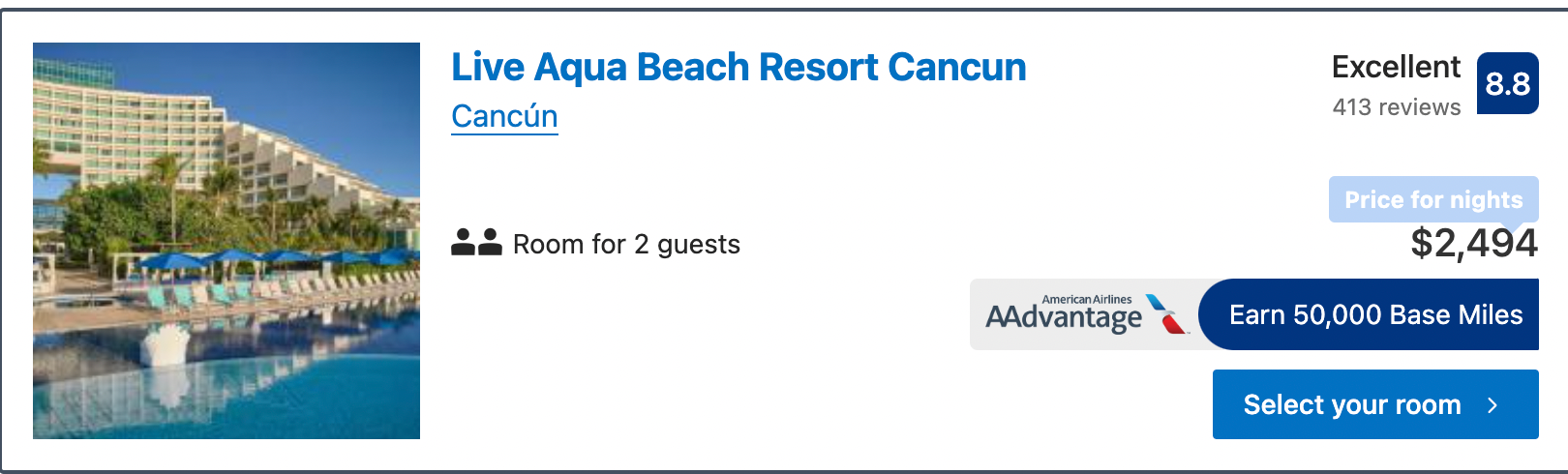This screenshot has width=1568, height=474.
Task: Click the 413 reviews text
Action: [x=1397, y=107]
